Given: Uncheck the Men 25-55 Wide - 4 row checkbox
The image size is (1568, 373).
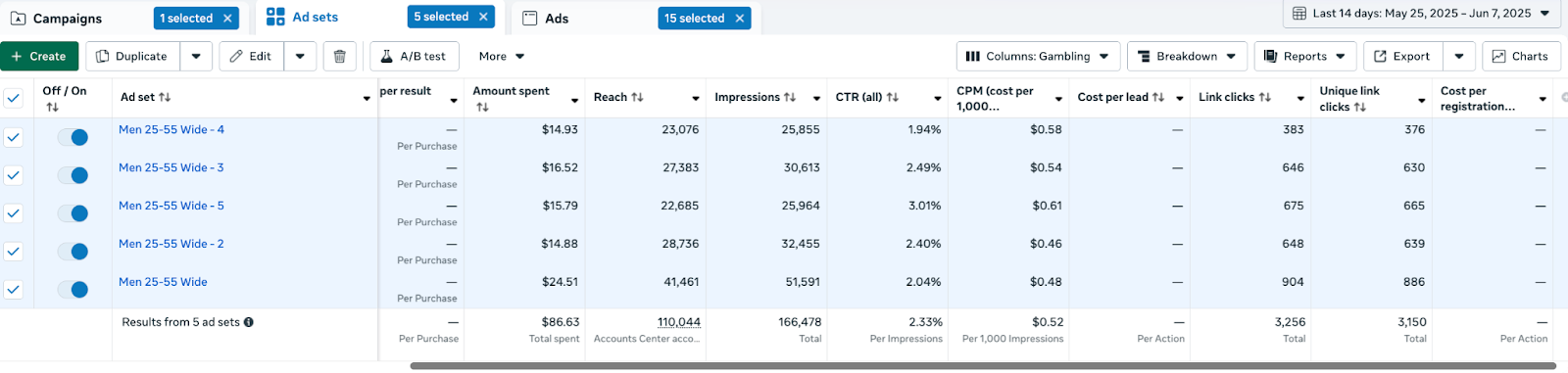Looking at the screenshot, I should [14, 138].
